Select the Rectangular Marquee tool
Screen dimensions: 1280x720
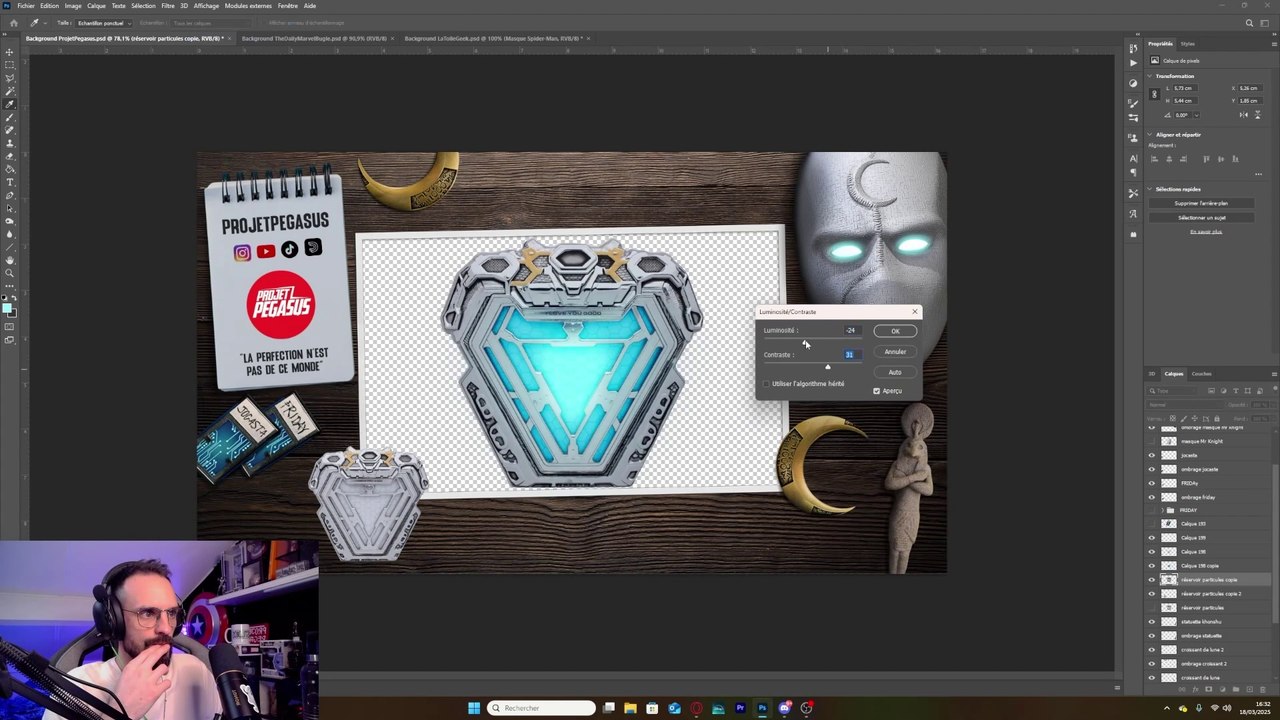(x=10, y=65)
